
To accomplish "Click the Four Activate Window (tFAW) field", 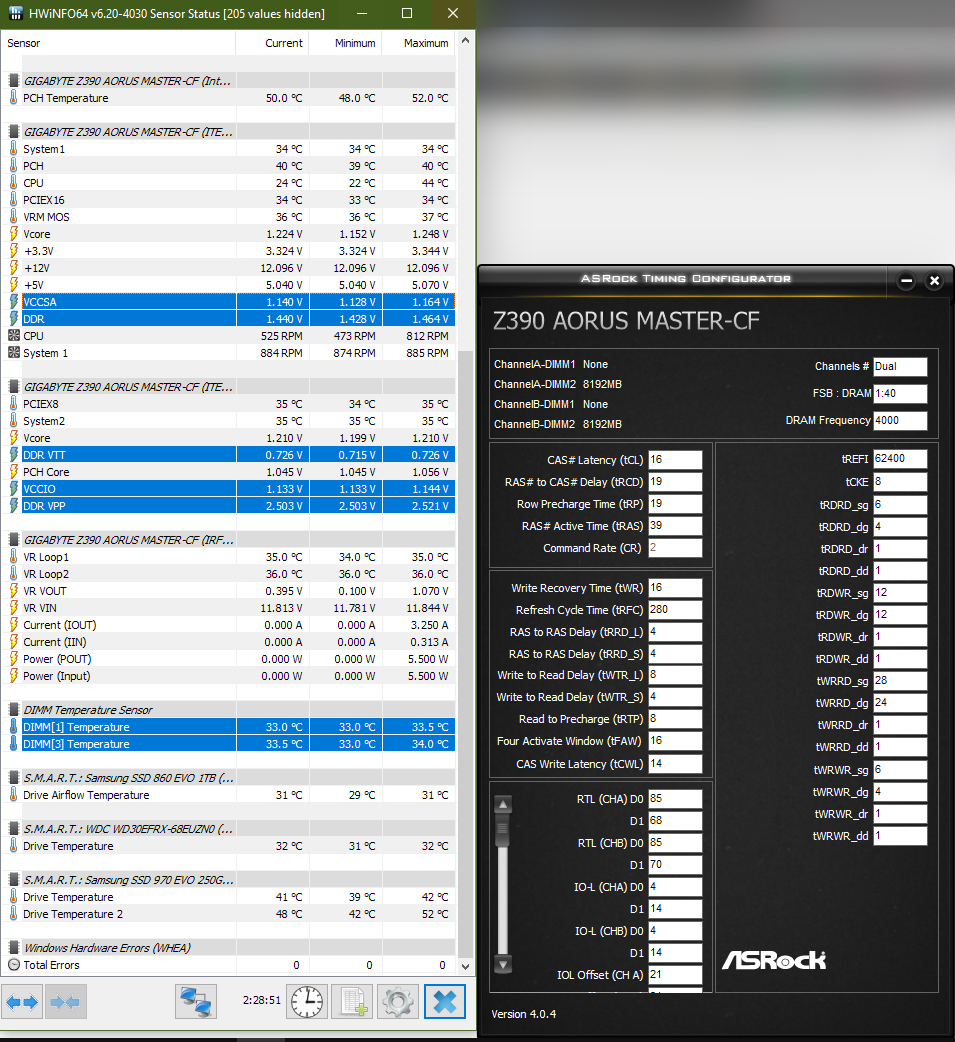I will pos(675,740).
